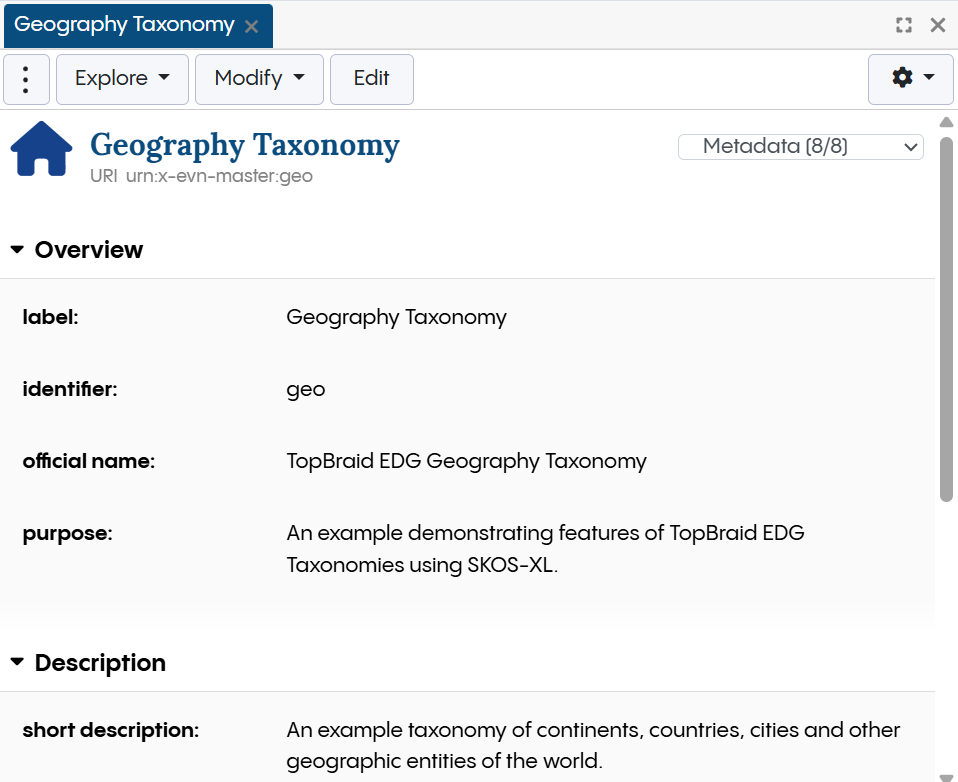Click the Geography Taxonomy heading title
This screenshot has width=958, height=782.
click(x=244, y=146)
